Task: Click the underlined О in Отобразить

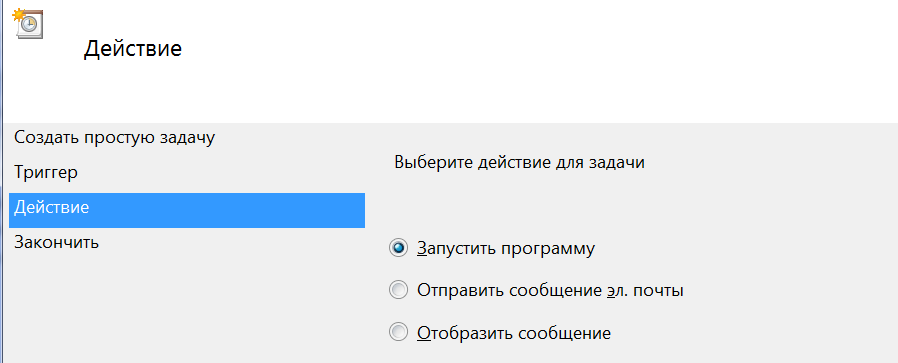Action: pyautogui.click(x=423, y=332)
